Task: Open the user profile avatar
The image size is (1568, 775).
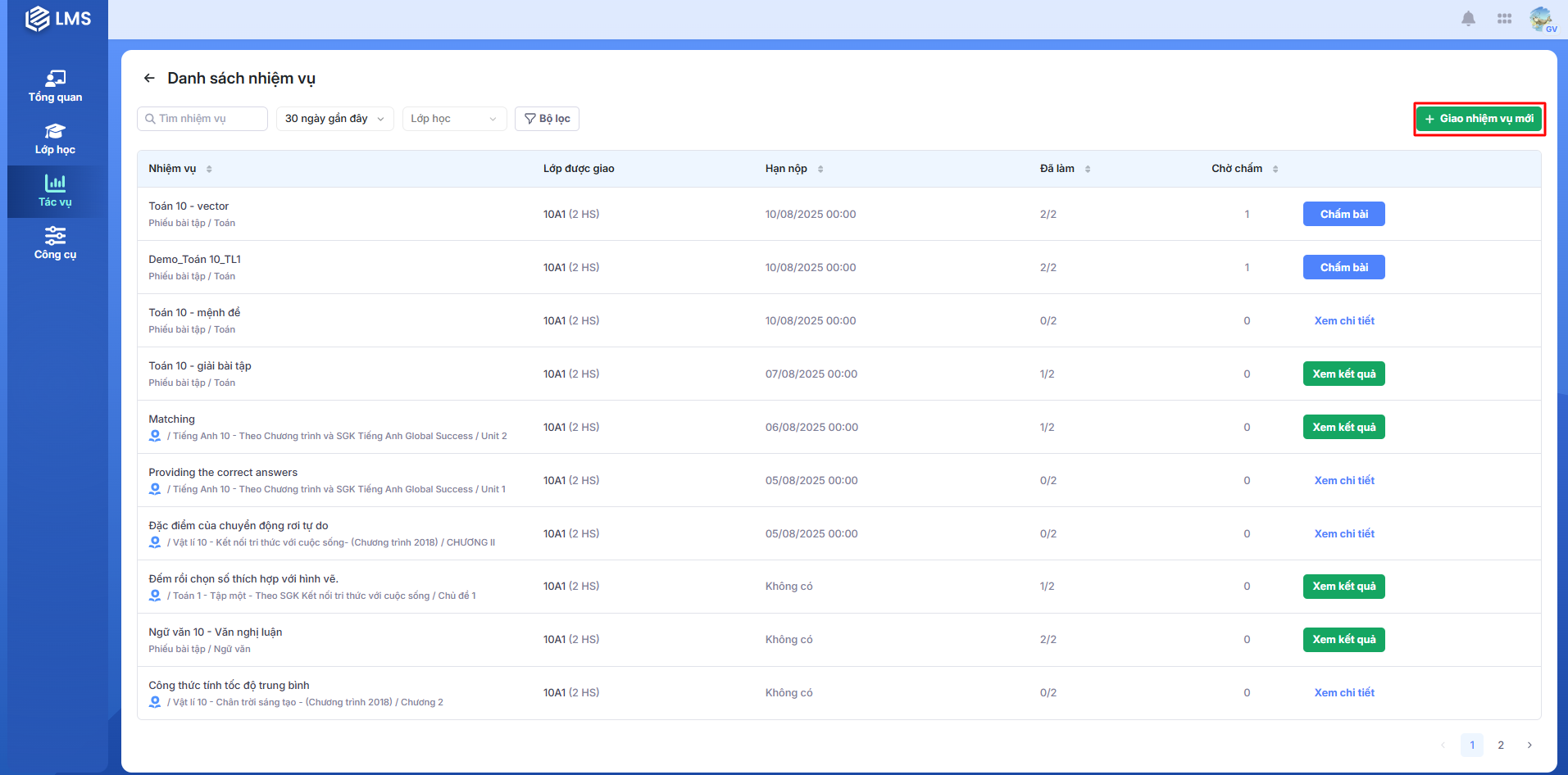Action: point(1541,19)
